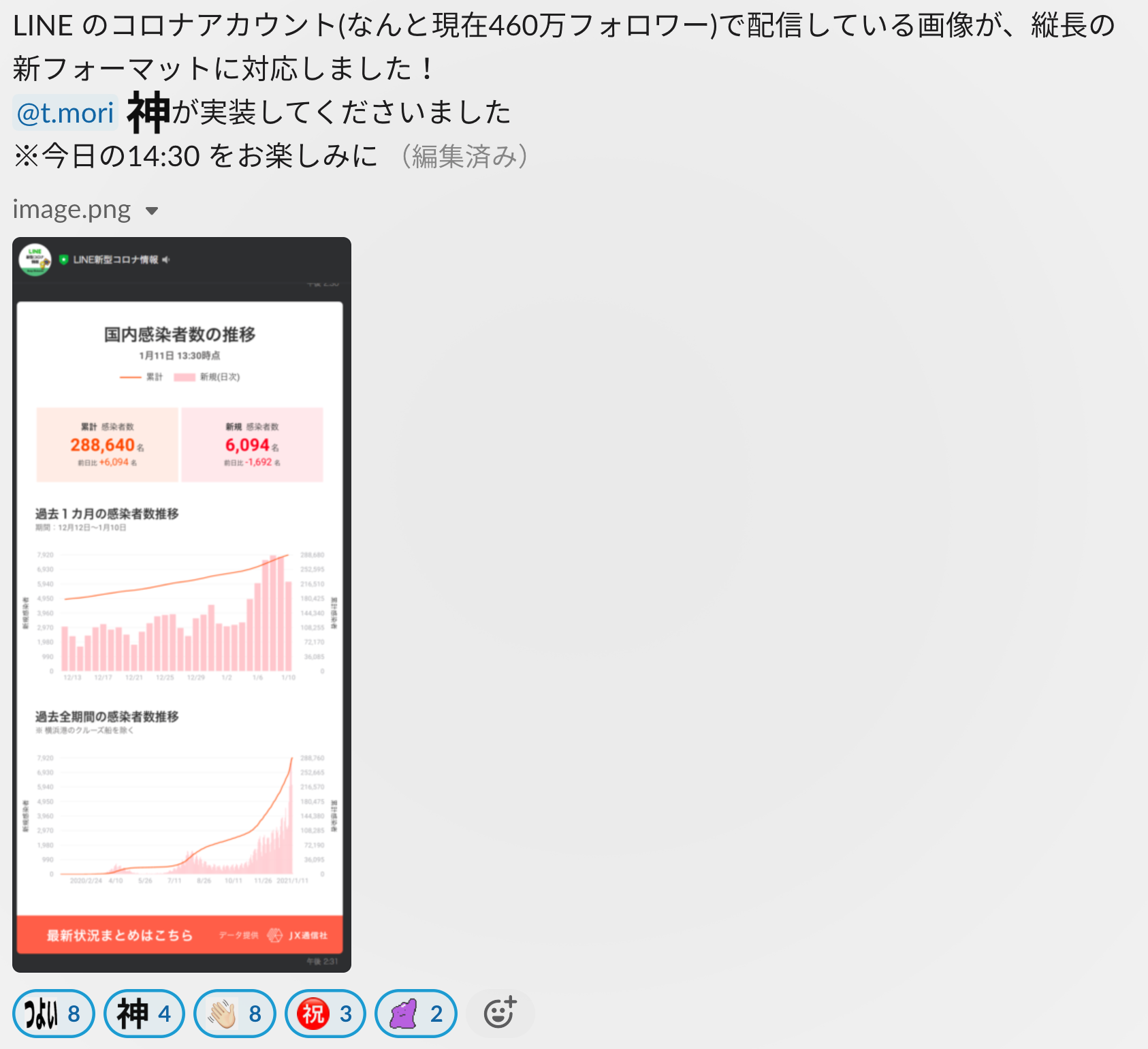This screenshot has width=1148, height=1049.
Task: Open the add reaction emoji picker
Action: click(x=500, y=1013)
